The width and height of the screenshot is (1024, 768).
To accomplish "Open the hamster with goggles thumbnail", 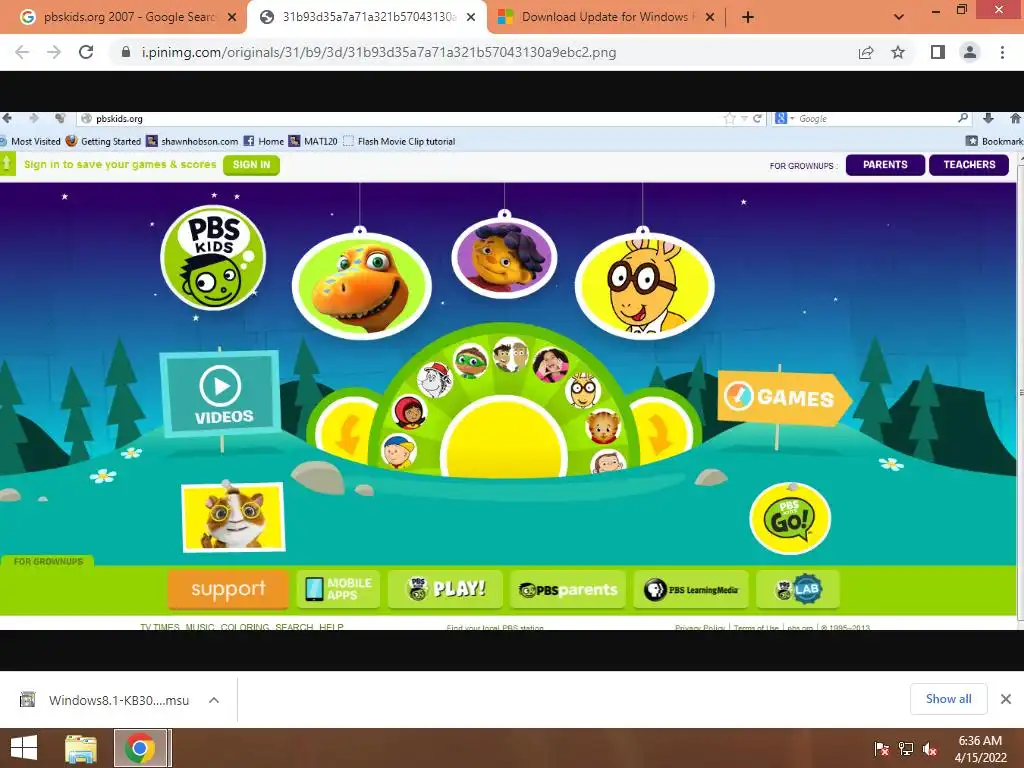I will 233,517.
